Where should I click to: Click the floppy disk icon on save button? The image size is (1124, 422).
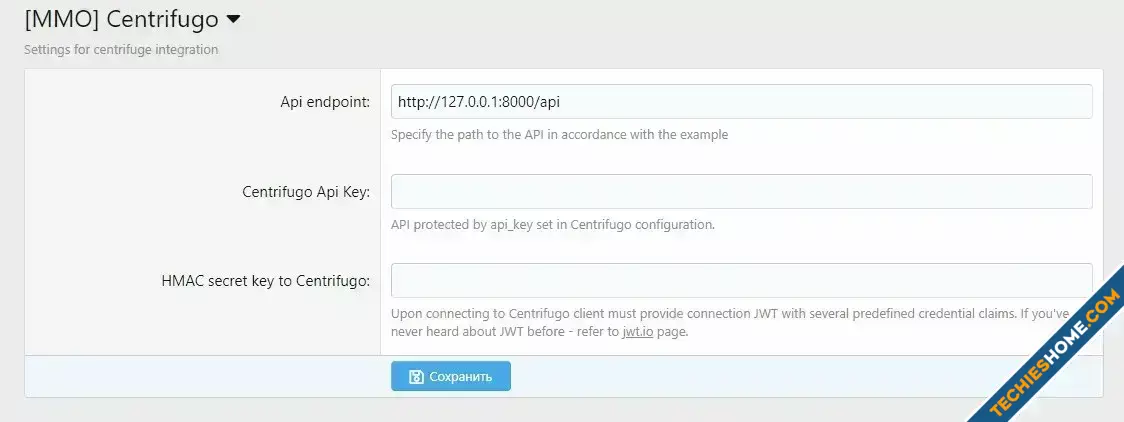point(416,377)
